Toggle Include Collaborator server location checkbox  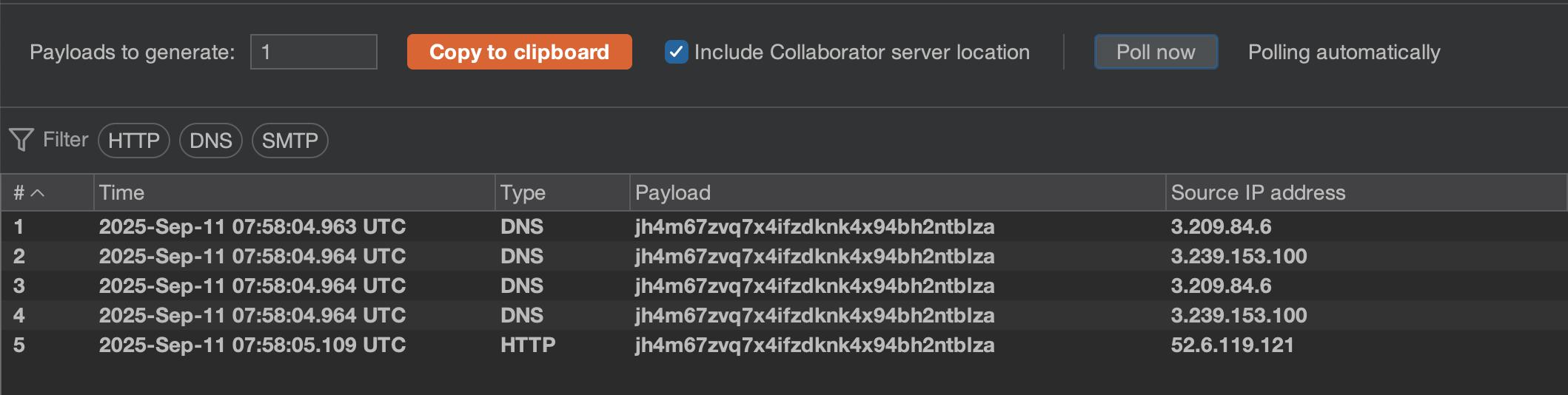click(x=676, y=52)
